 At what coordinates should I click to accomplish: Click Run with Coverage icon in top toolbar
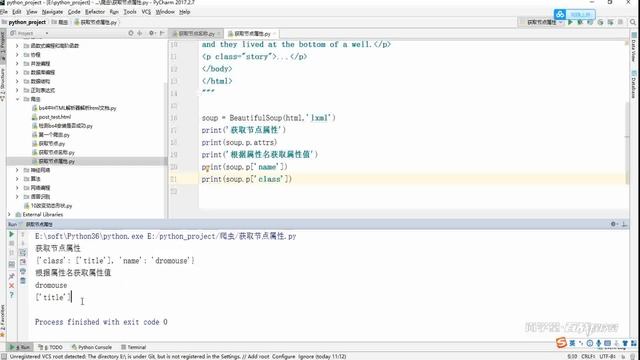pos(590,22)
